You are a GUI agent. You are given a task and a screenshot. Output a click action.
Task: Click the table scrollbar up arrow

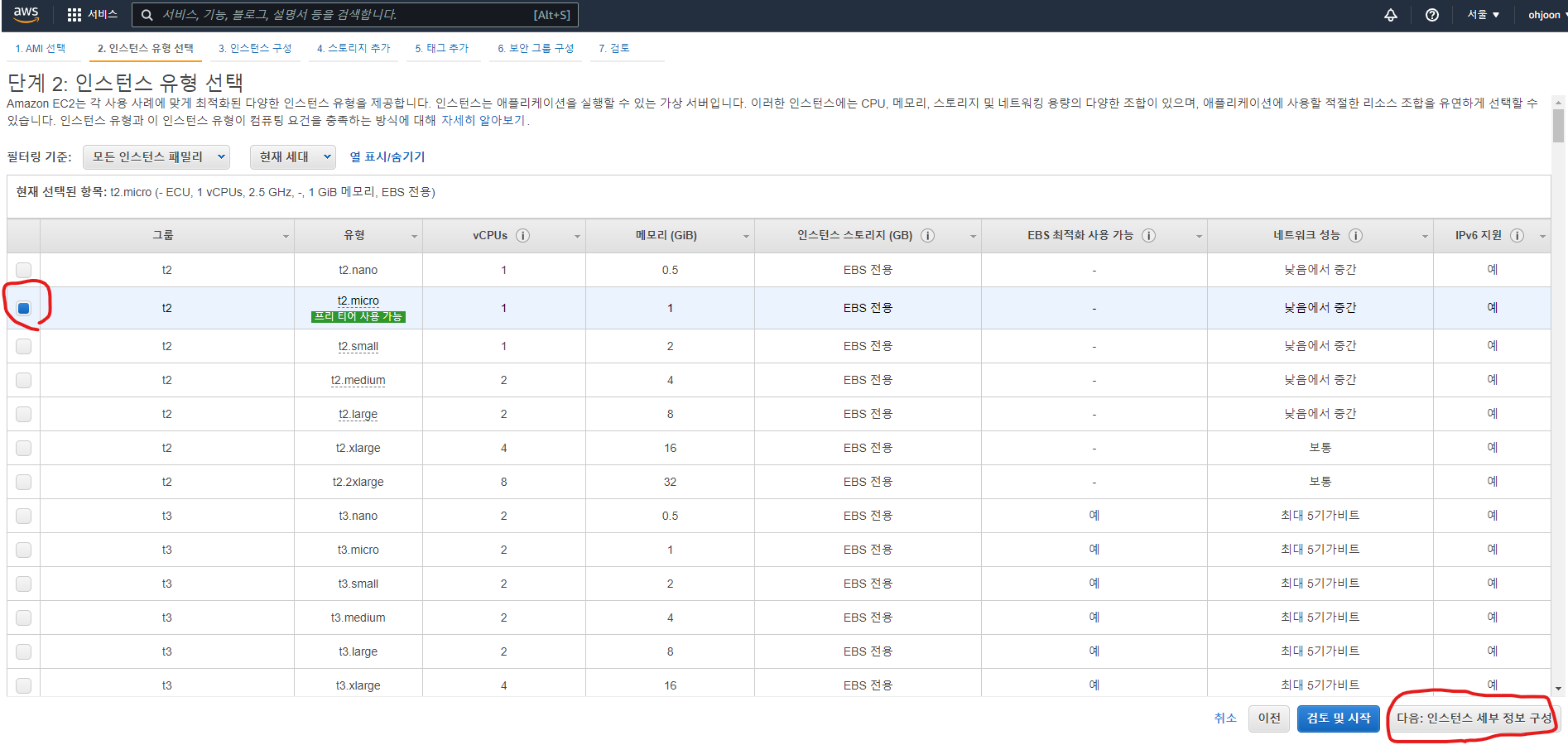pos(1559,103)
